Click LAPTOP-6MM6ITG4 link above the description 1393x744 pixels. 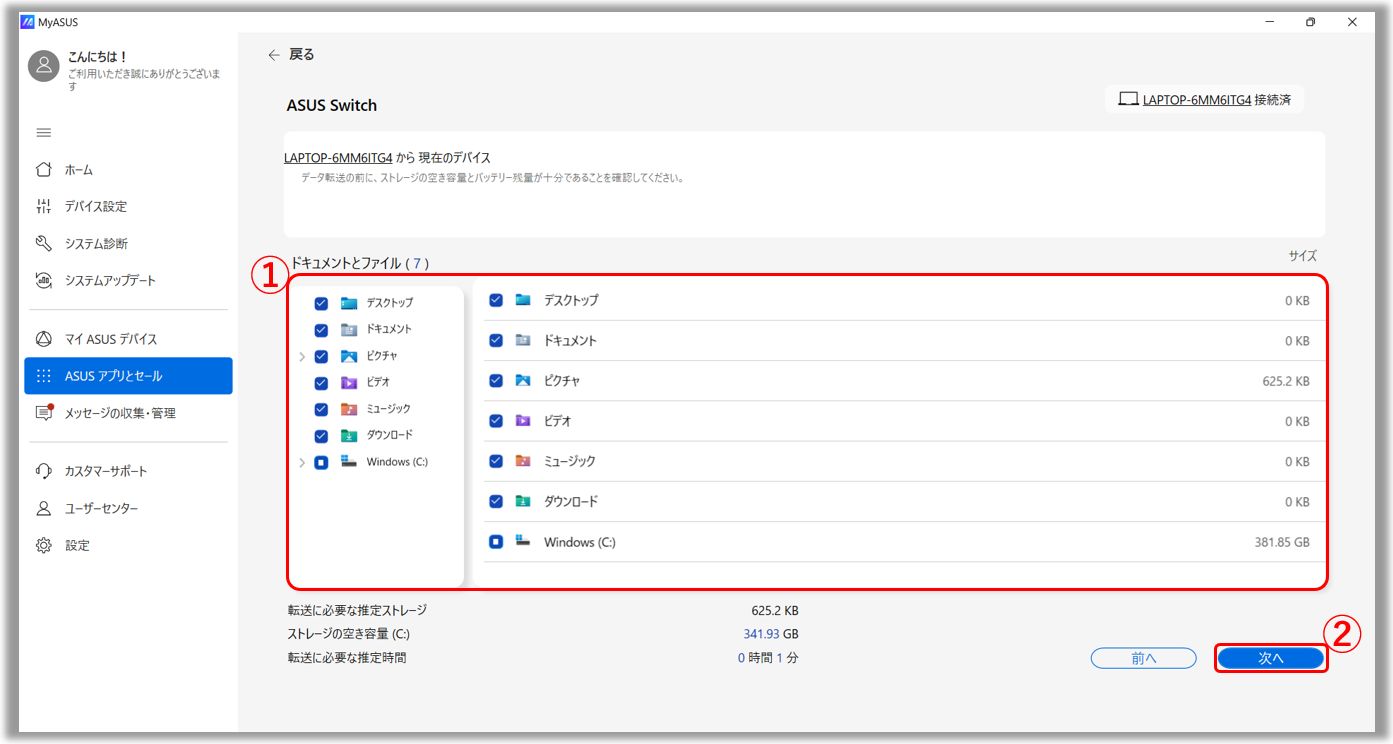pos(338,158)
